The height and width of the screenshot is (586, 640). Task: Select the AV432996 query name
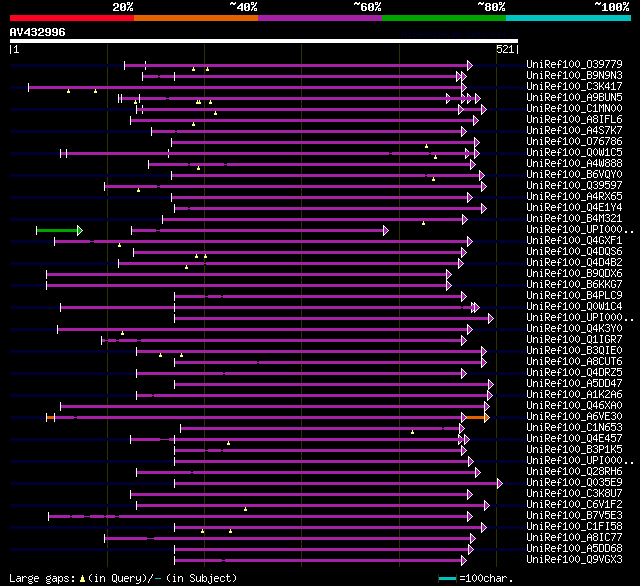point(38,32)
